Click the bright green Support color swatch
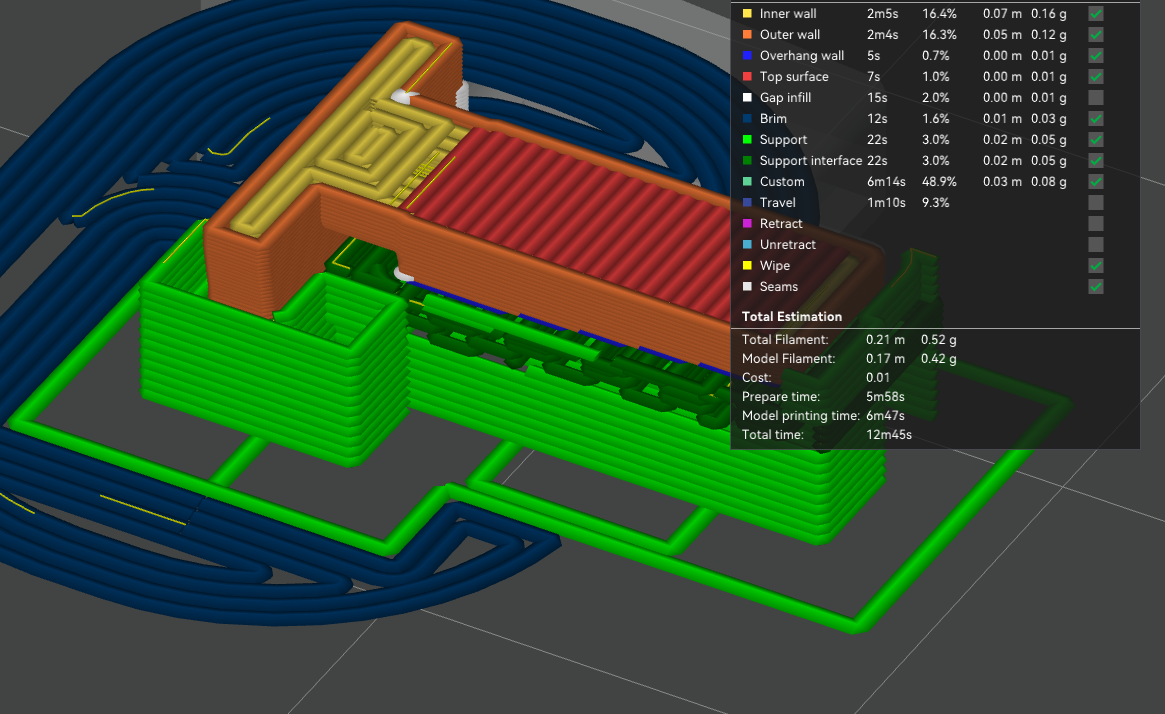Screen dimensions: 1165x714 coord(747,140)
